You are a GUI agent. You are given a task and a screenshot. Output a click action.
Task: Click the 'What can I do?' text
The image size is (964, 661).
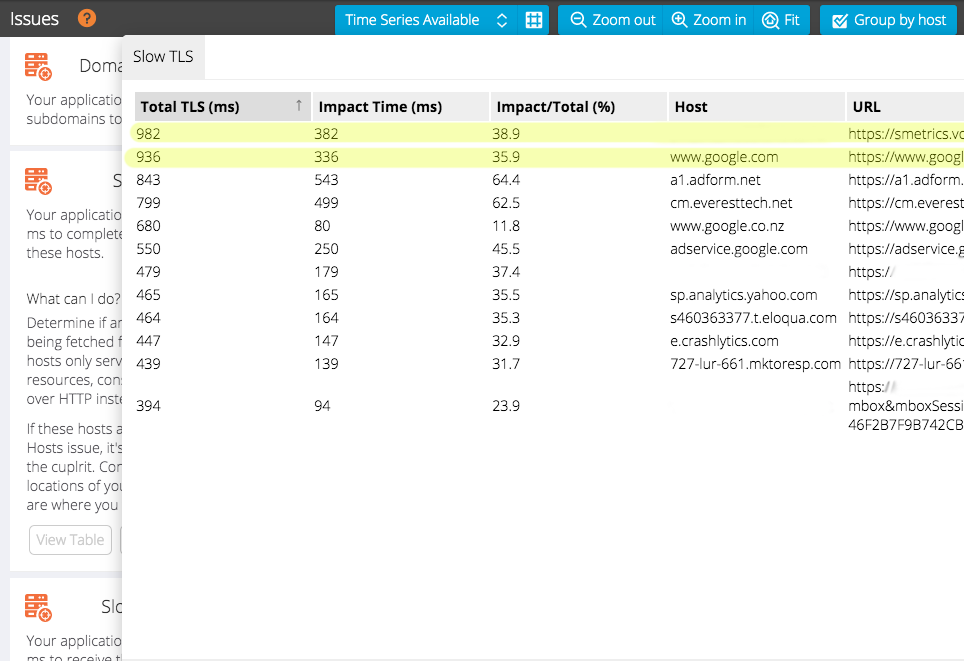pyautogui.click(x=74, y=299)
